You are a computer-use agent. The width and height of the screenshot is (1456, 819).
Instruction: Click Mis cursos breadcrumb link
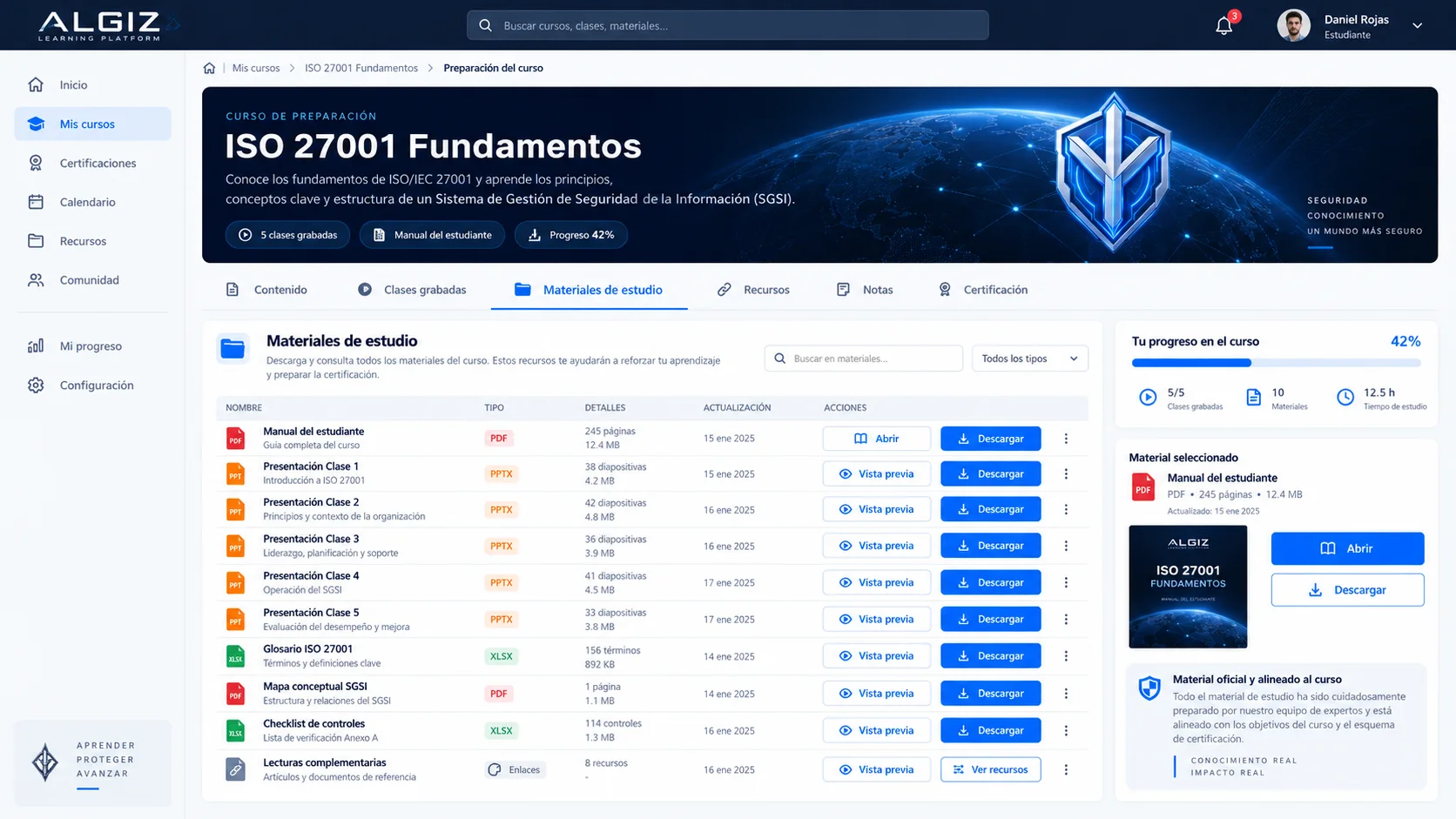click(x=256, y=68)
